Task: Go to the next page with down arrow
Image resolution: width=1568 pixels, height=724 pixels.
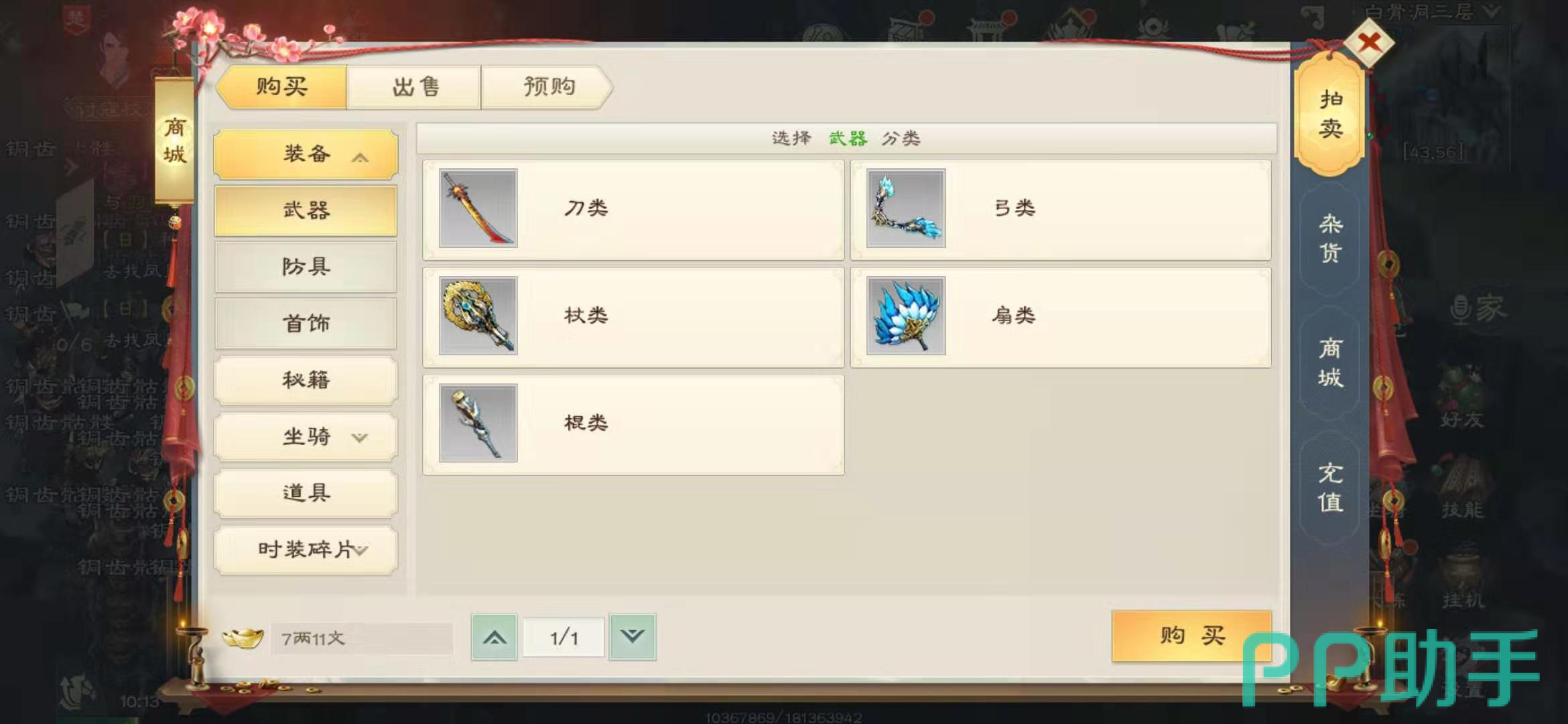Action: pyautogui.click(x=632, y=637)
